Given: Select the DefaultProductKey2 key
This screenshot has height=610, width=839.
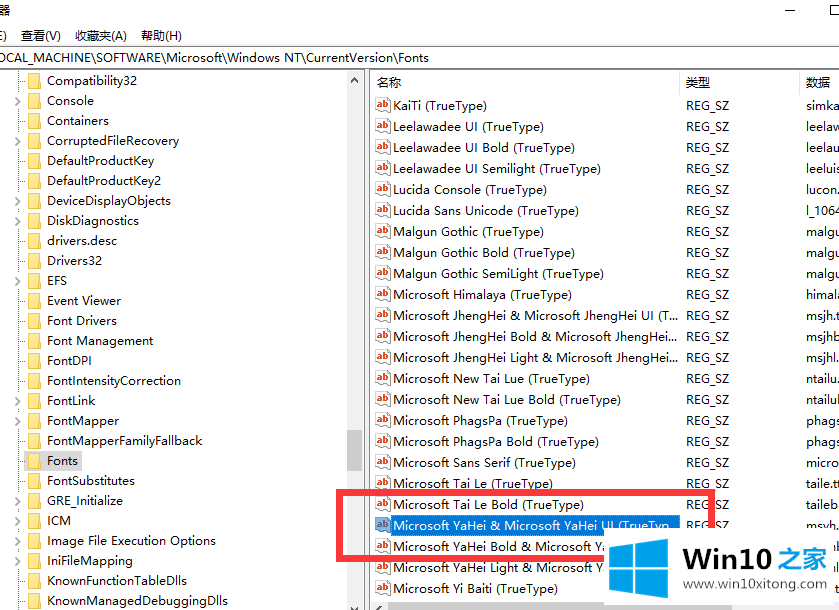Looking at the screenshot, I should [x=104, y=181].
